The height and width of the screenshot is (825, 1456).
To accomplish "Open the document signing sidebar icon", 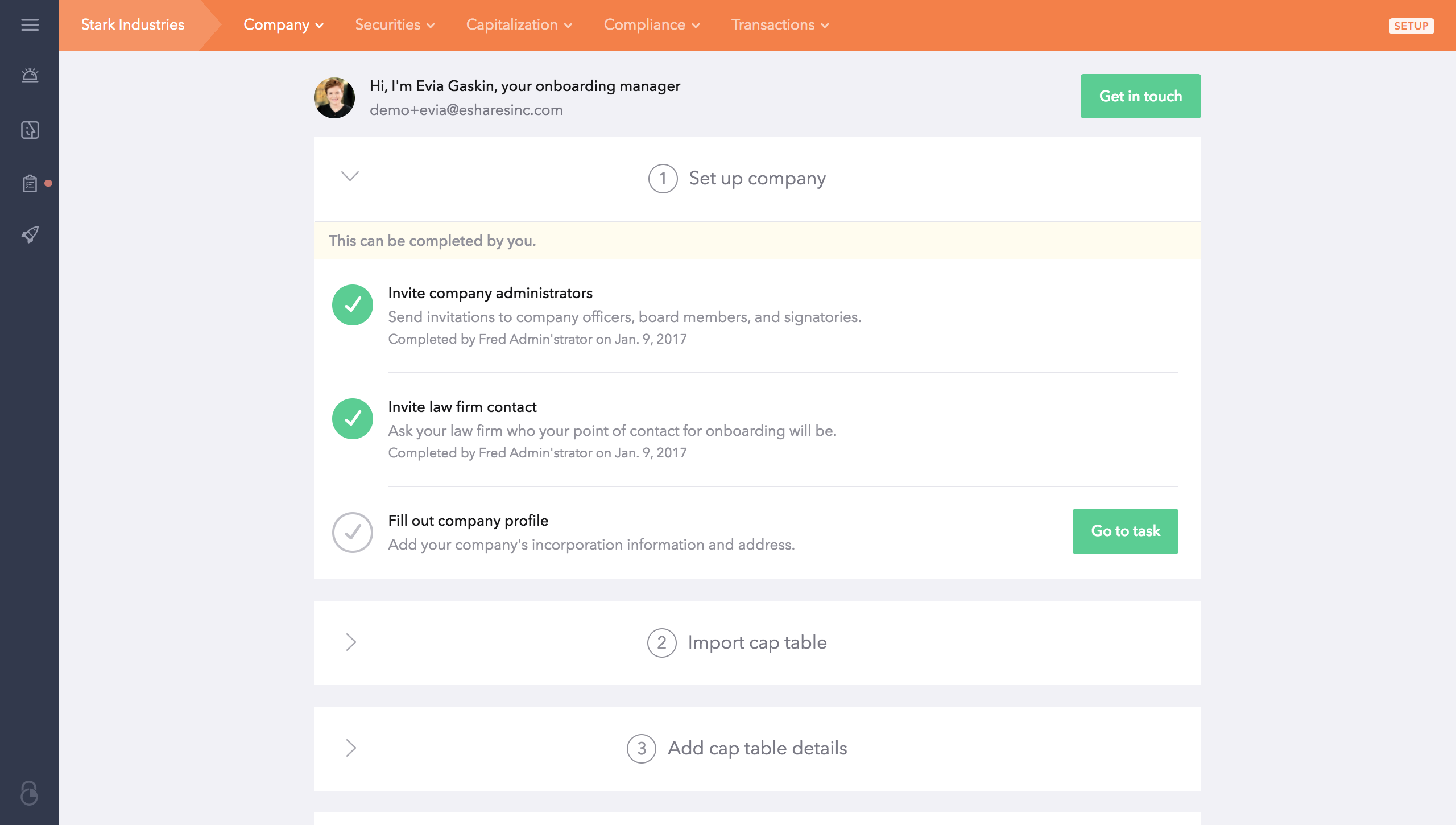I will (30, 130).
